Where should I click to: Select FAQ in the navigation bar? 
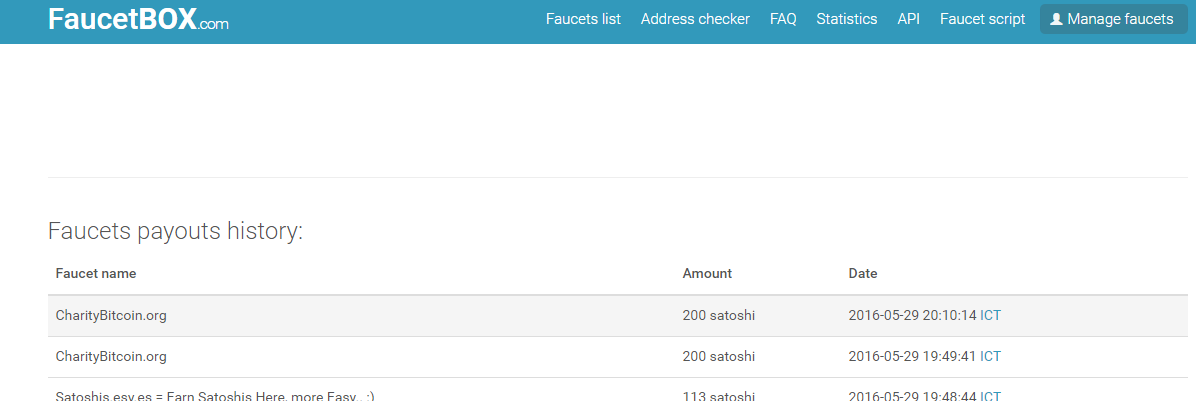[783, 19]
